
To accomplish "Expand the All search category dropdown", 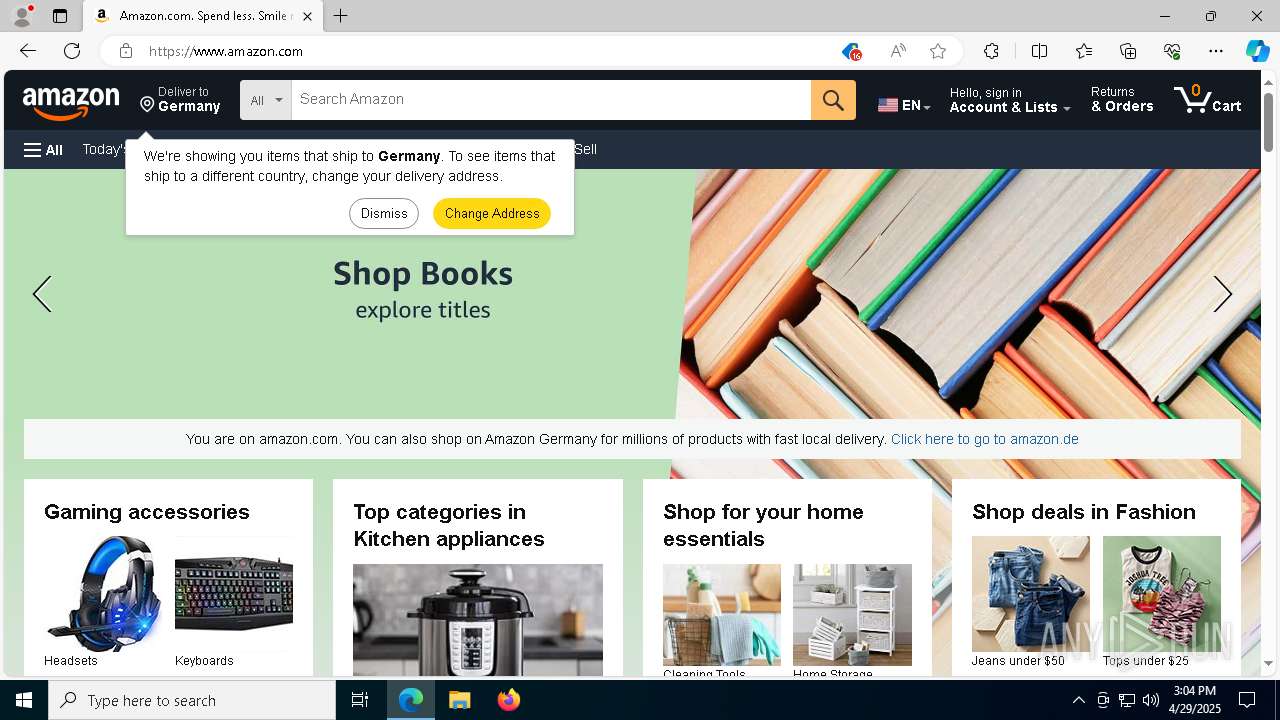I will (266, 100).
